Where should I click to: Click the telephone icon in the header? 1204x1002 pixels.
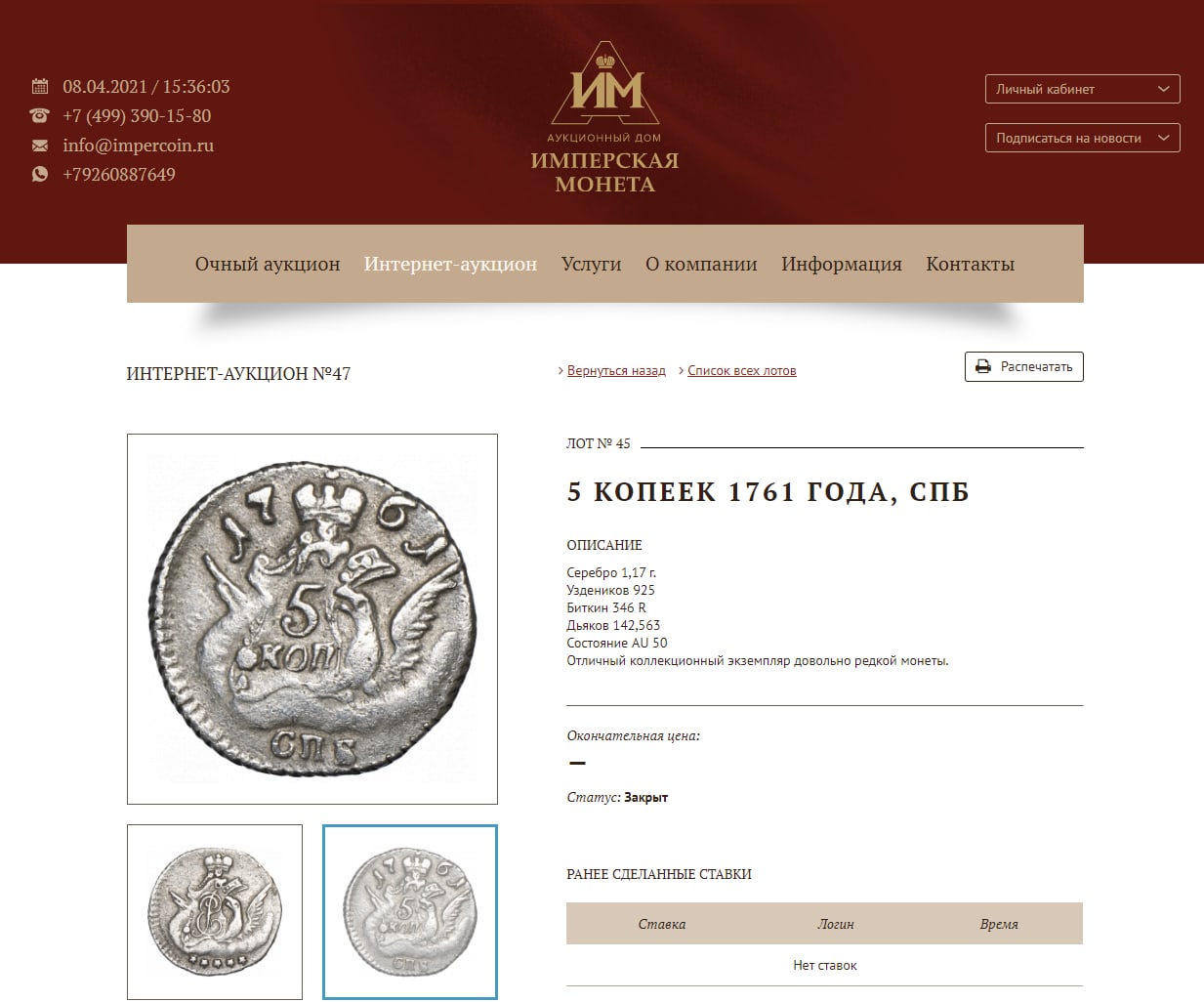[40, 115]
